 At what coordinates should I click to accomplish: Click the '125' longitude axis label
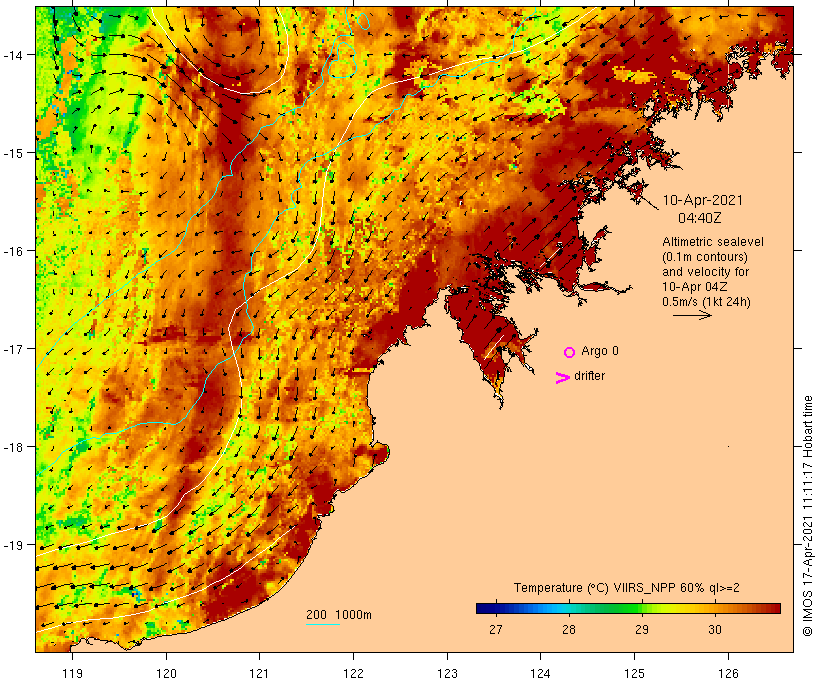(x=634, y=673)
